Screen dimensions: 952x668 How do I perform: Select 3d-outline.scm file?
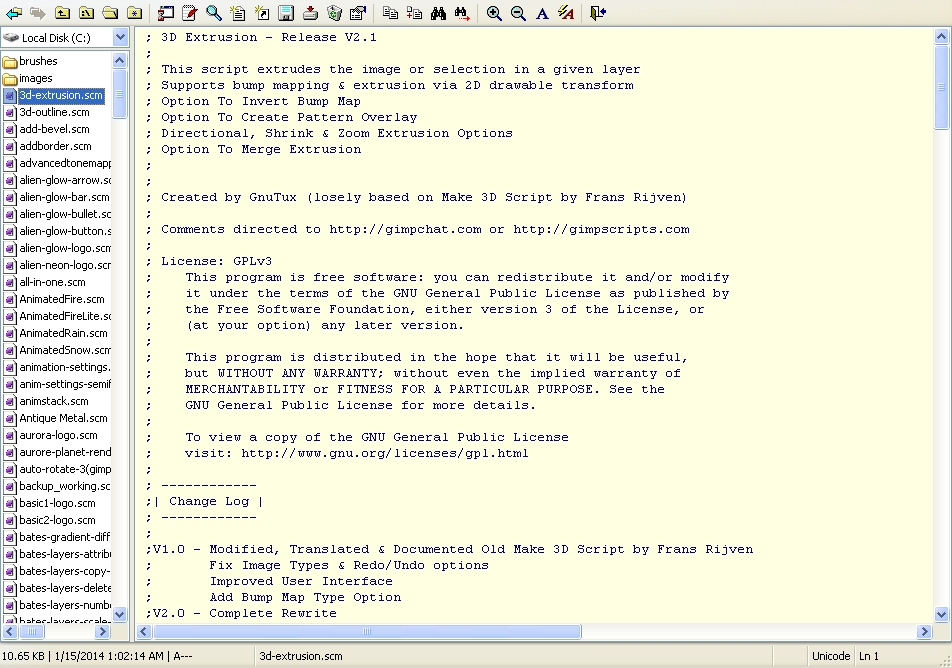pos(54,112)
